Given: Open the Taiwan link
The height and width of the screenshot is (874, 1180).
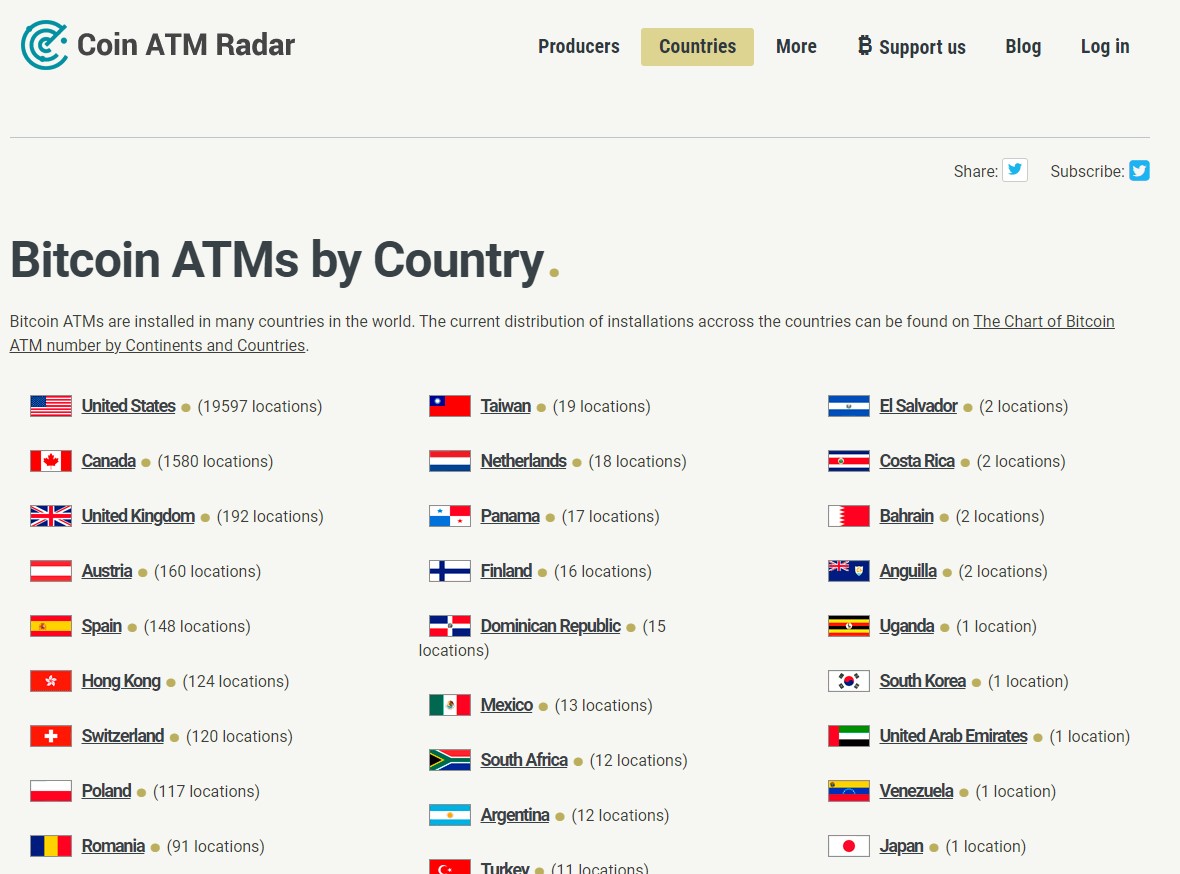Looking at the screenshot, I should point(506,406).
